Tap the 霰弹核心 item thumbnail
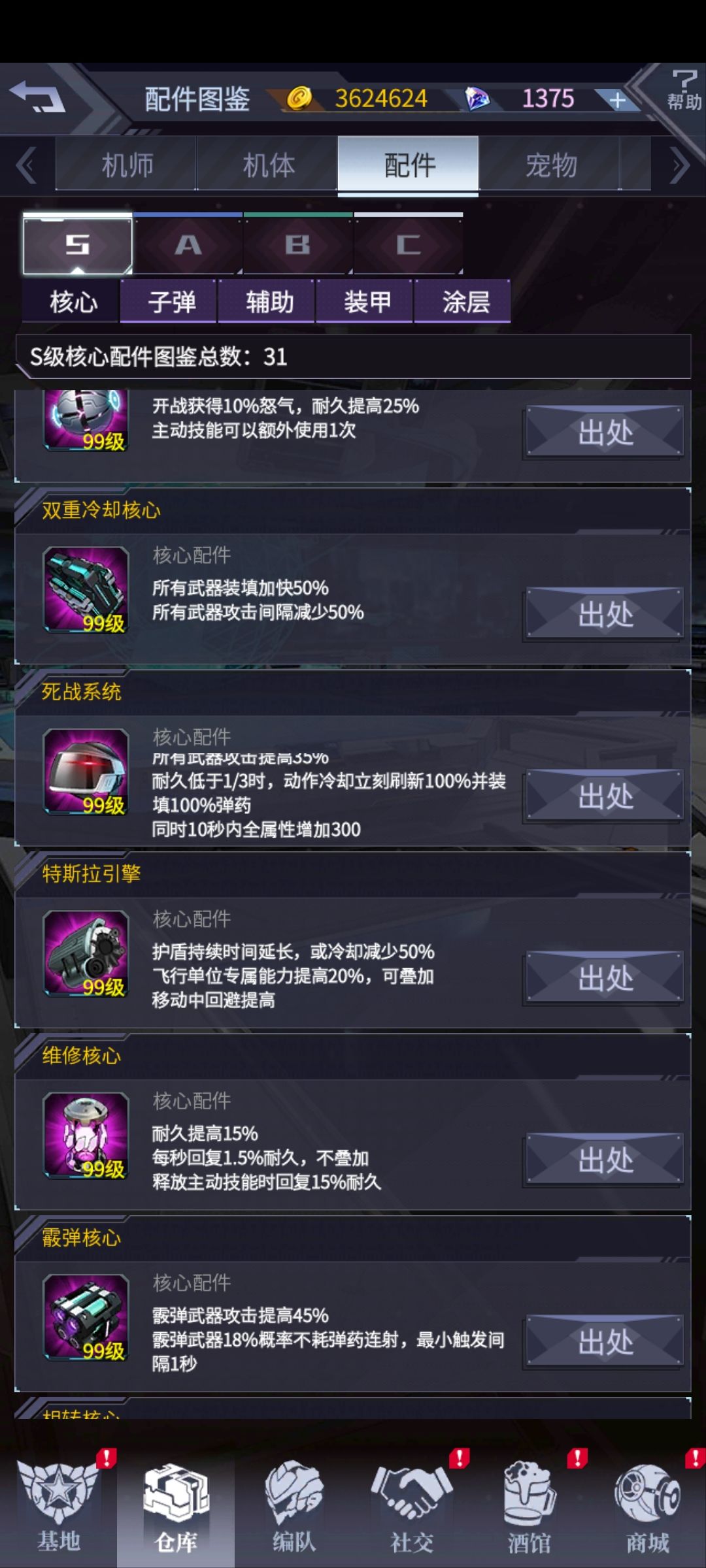This screenshot has width=706, height=1568. [86, 1317]
